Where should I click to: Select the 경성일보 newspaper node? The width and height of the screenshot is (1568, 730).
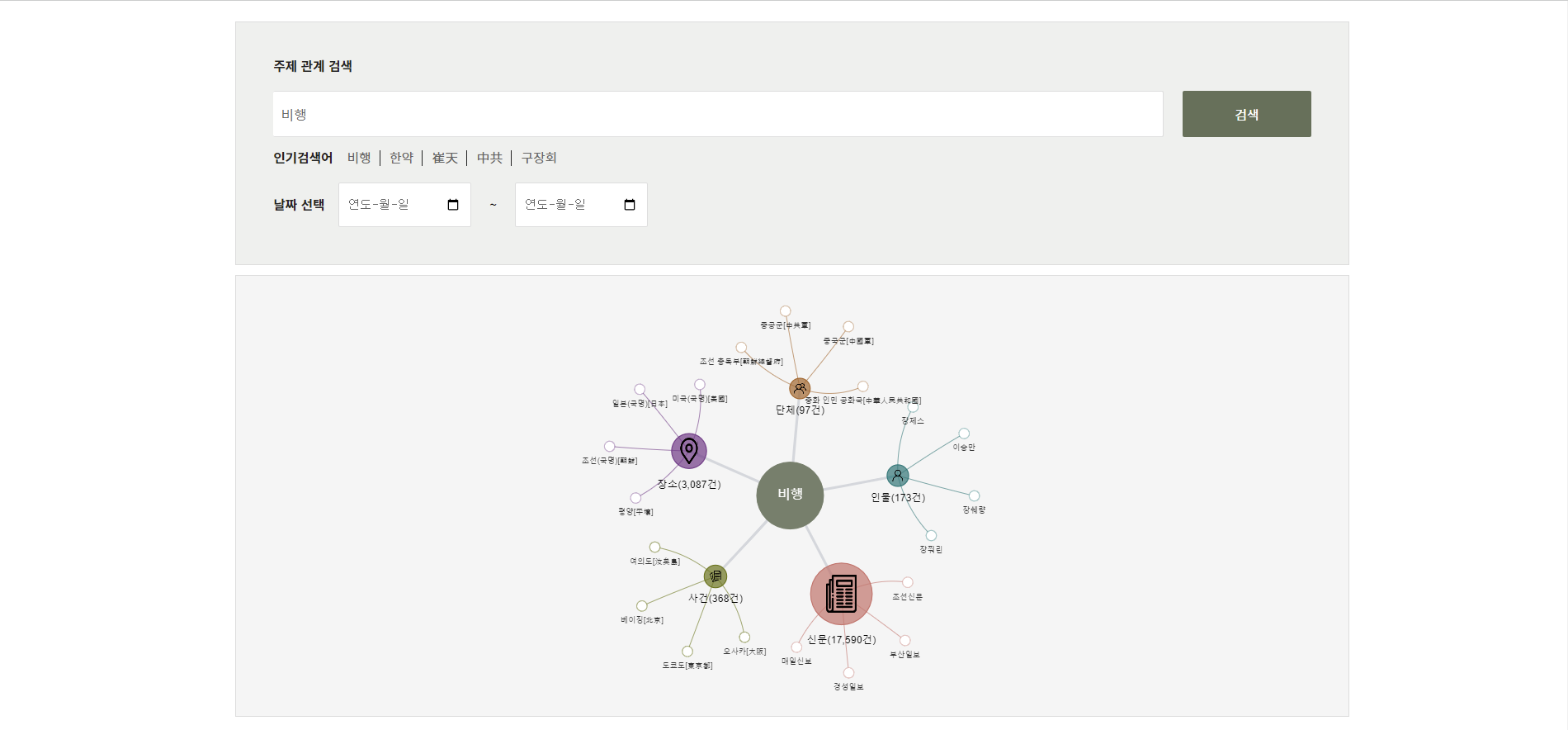click(x=848, y=673)
